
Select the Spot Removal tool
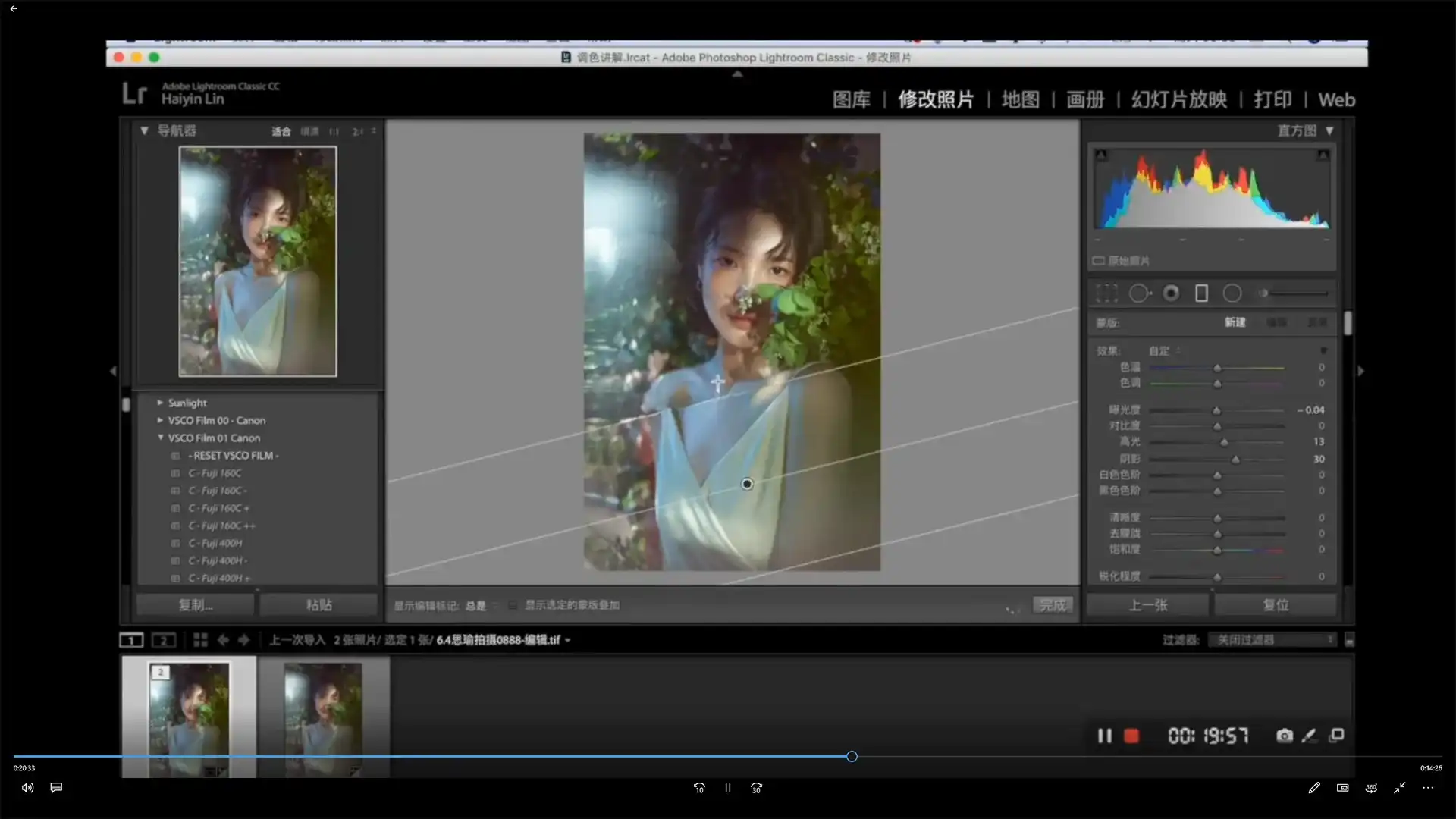(1140, 293)
